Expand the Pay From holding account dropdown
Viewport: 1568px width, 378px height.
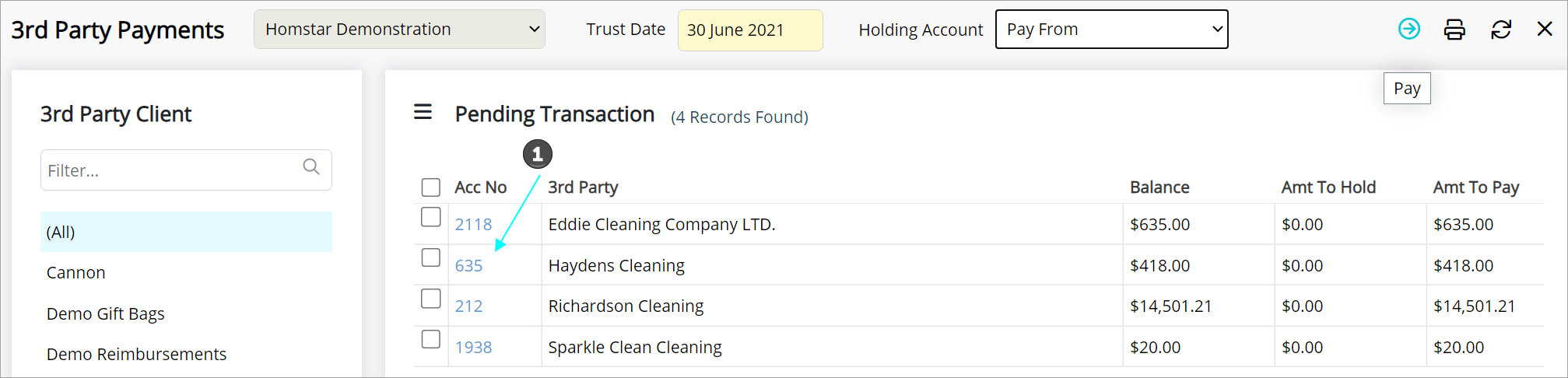point(1111,30)
